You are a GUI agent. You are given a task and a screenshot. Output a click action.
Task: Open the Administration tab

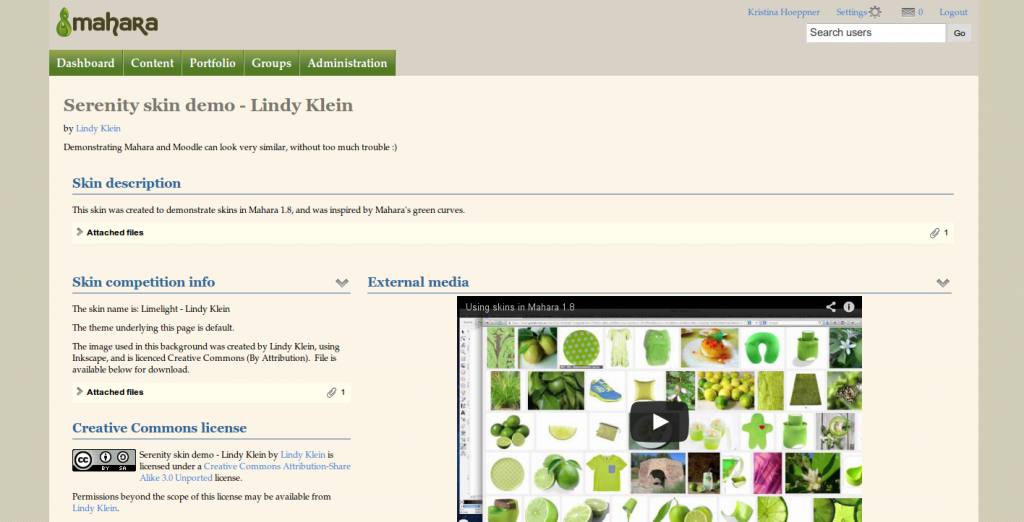click(347, 63)
